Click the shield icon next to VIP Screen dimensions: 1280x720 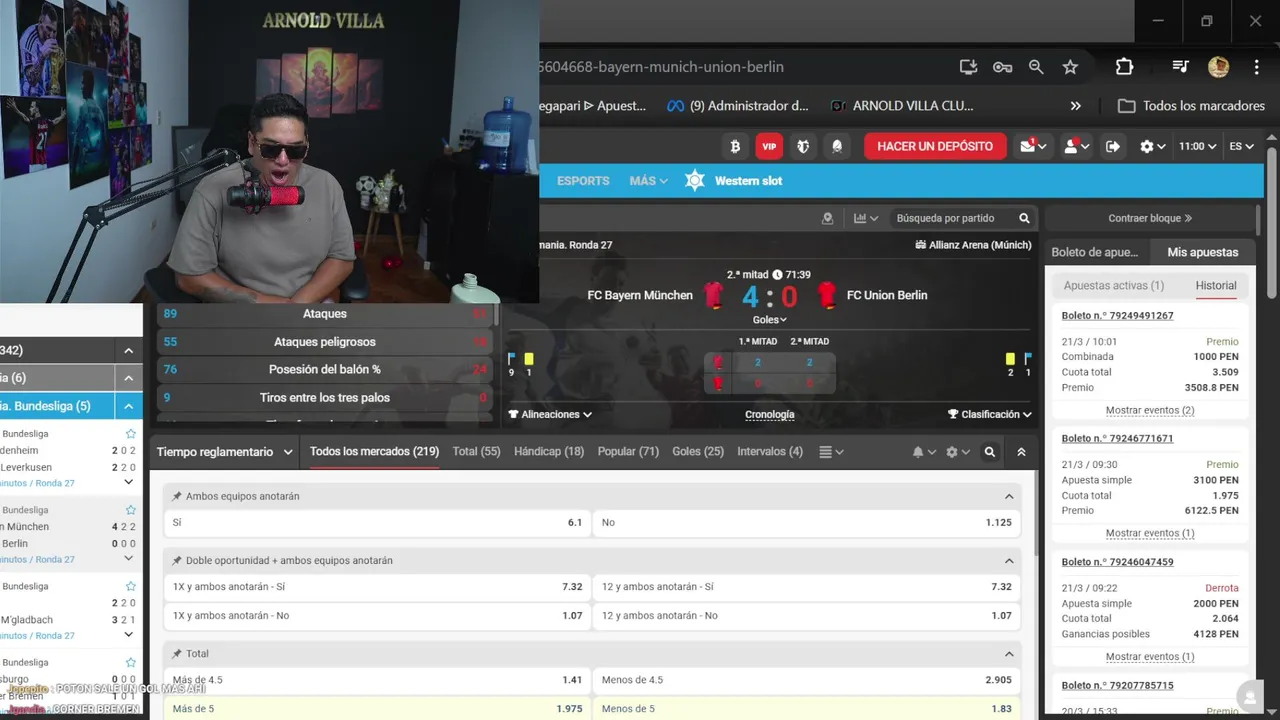point(803,146)
